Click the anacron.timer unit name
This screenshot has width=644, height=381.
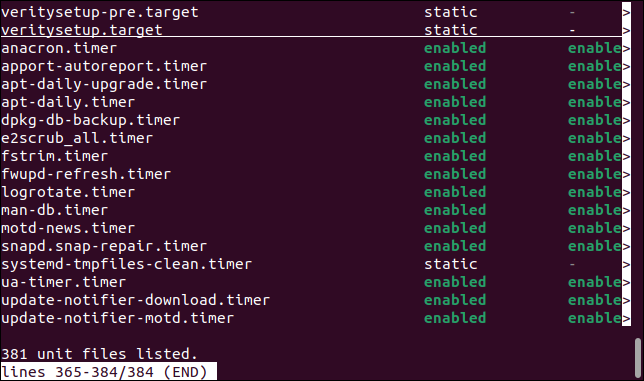[59, 48]
